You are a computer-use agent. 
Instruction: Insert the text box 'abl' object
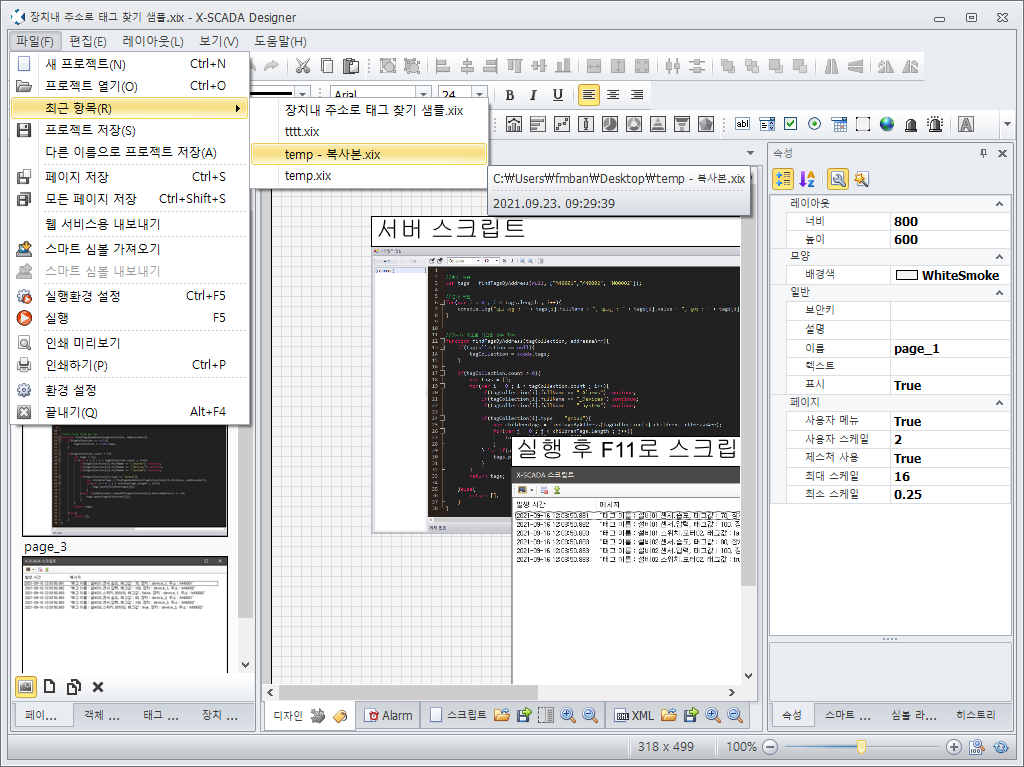743,124
